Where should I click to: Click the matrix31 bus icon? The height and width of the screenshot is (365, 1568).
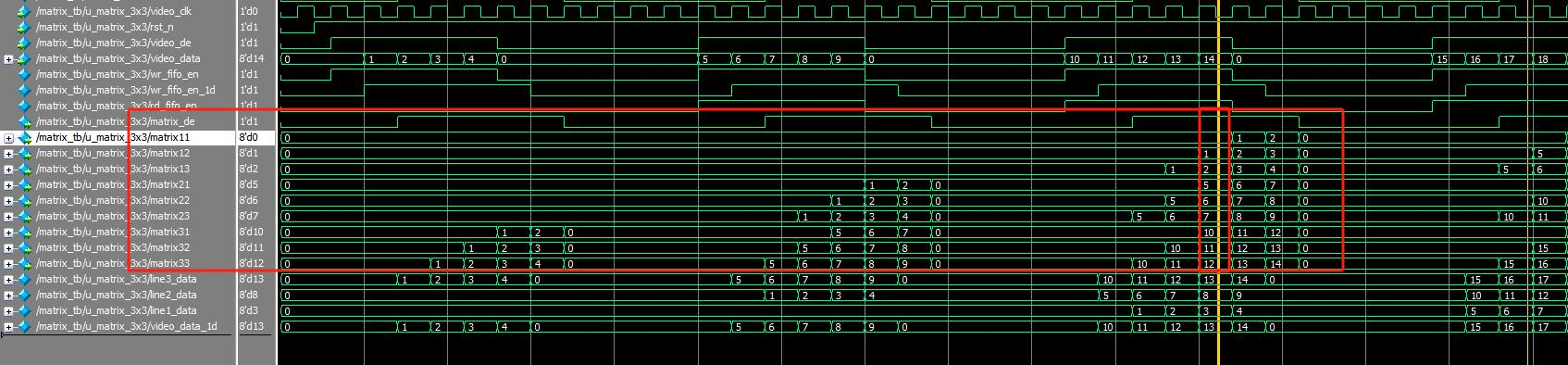[25, 232]
